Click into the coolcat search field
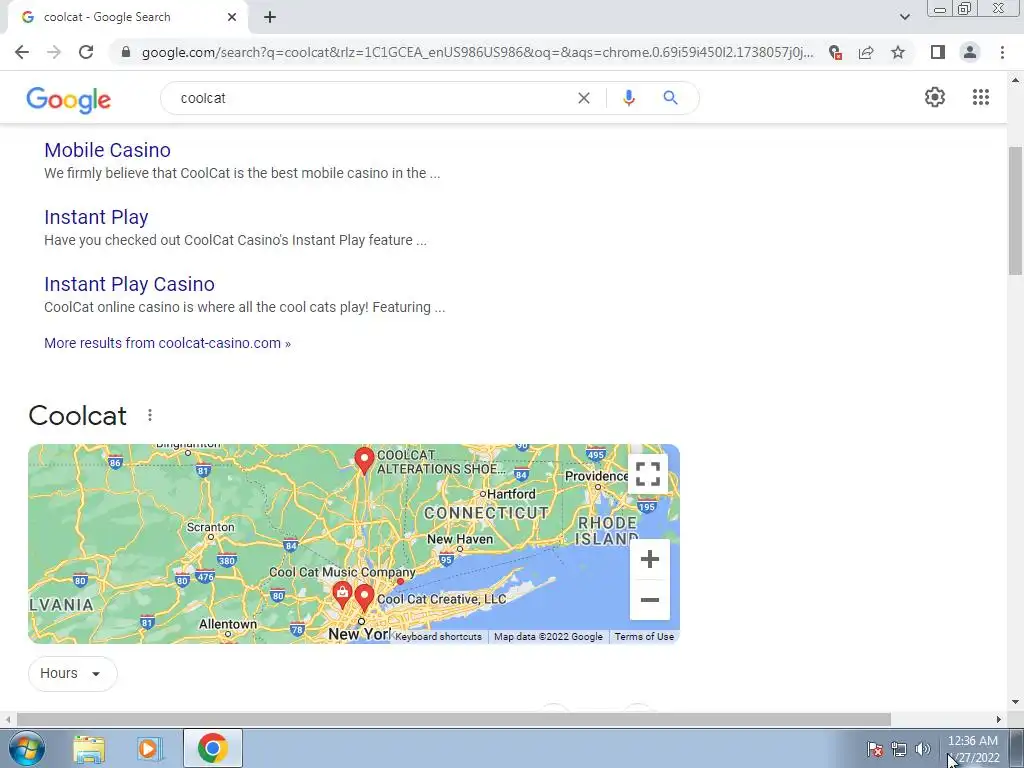 (x=372, y=98)
